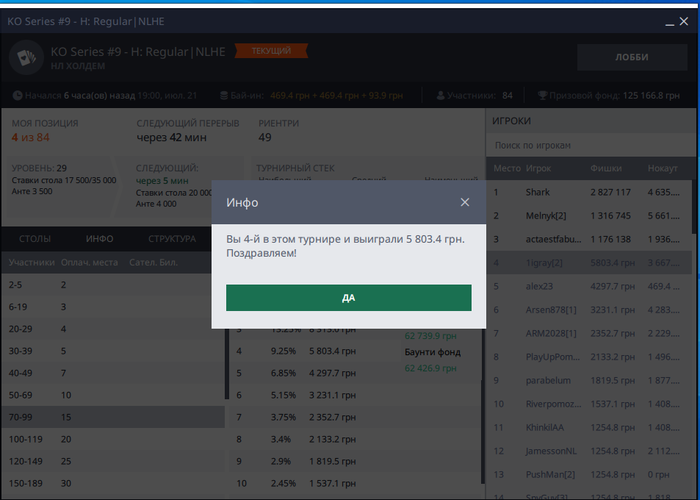
Task: Close the Инфо dialog with X
Action: pyautogui.click(x=465, y=202)
